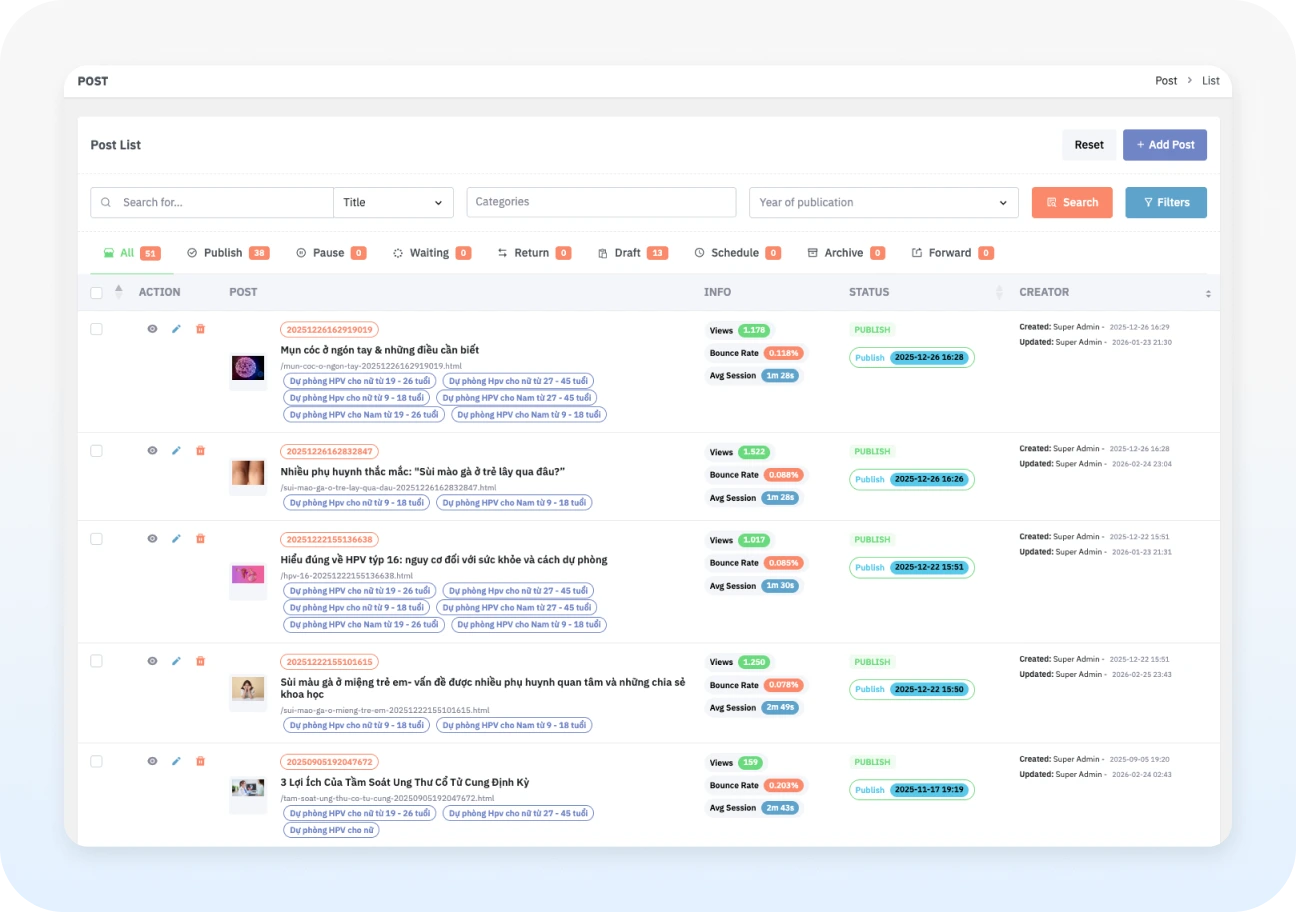This screenshot has width=1296, height=912.
Task: Click the Add Post button
Action: click(x=1164, y=145)
